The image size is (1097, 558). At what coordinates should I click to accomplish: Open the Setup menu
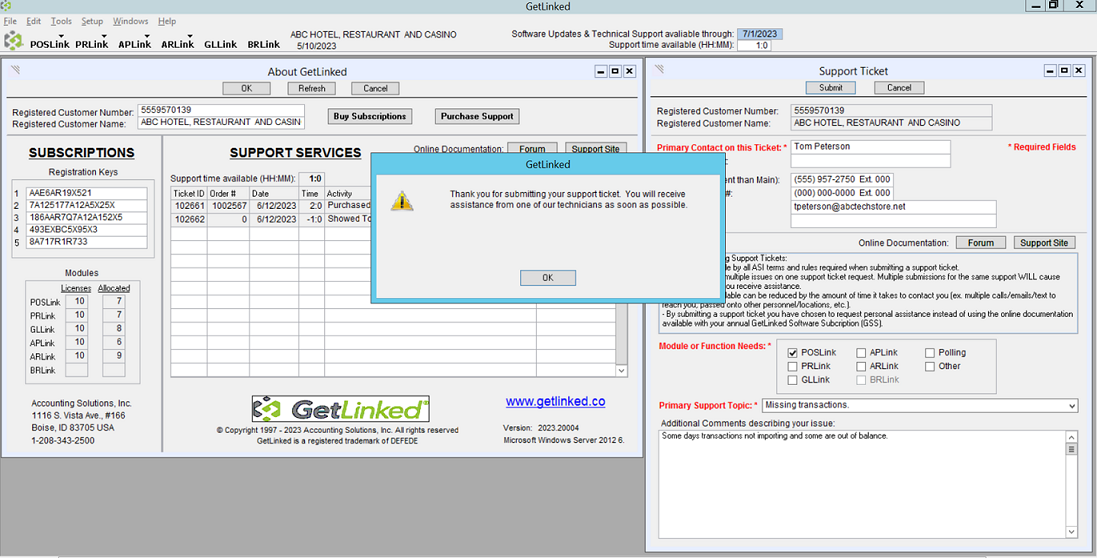coord(92,21)
